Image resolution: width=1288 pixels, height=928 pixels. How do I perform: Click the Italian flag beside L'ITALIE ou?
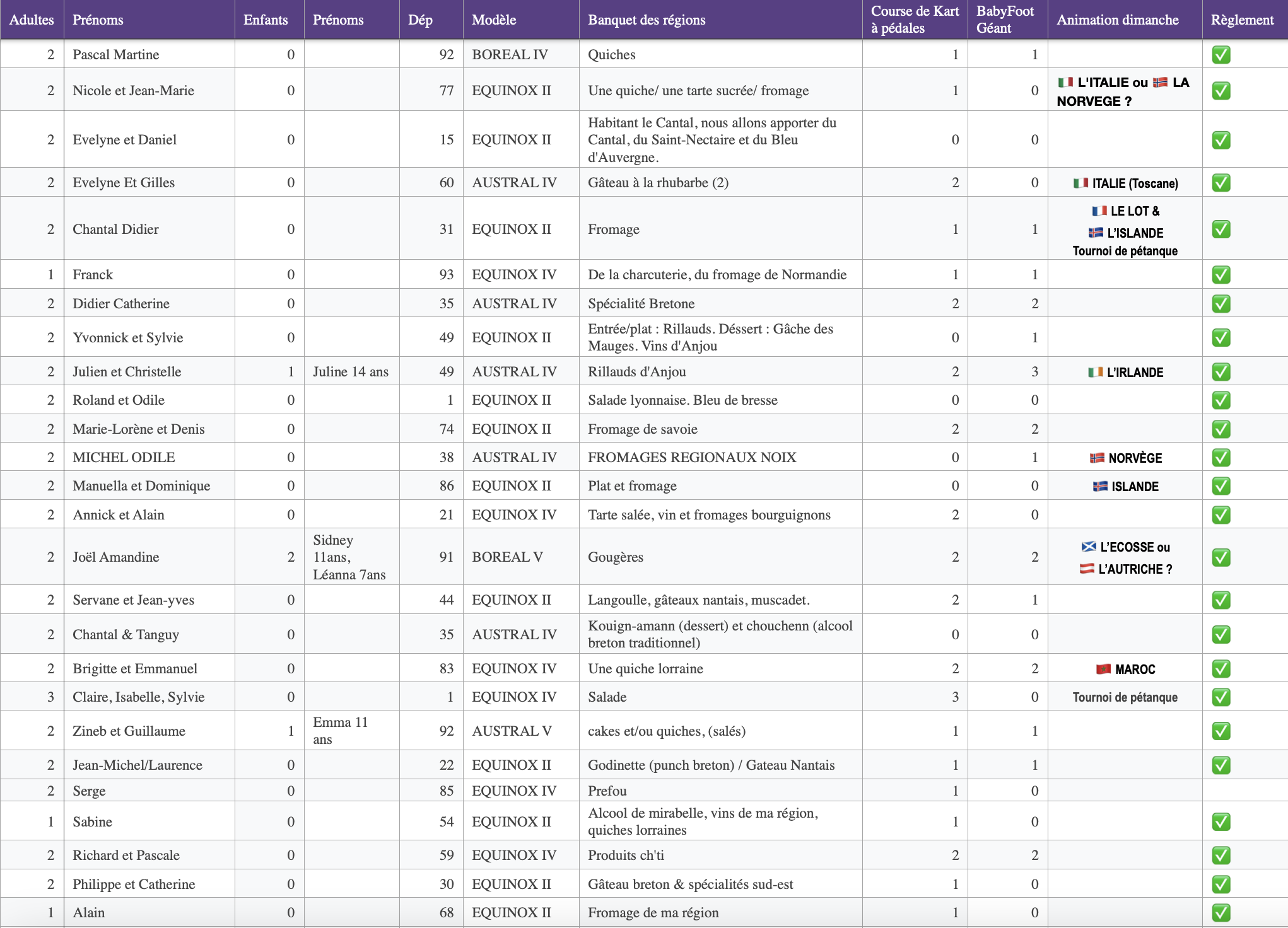click(x=1065, y=83)
